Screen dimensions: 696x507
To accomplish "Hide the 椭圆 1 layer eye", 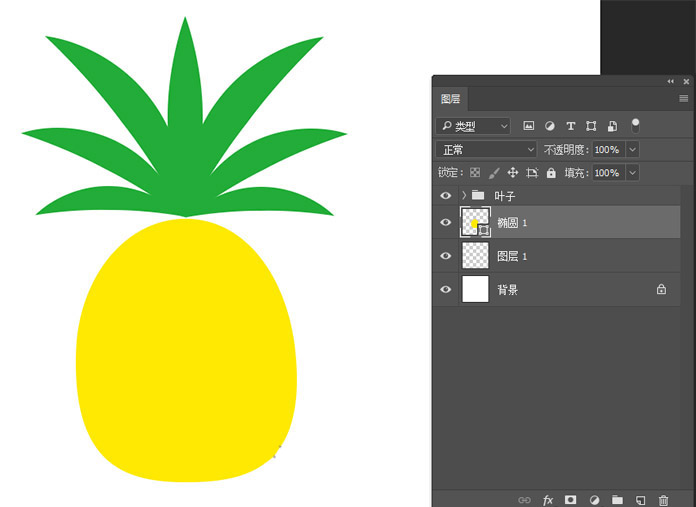I will (x=446, y=222).
